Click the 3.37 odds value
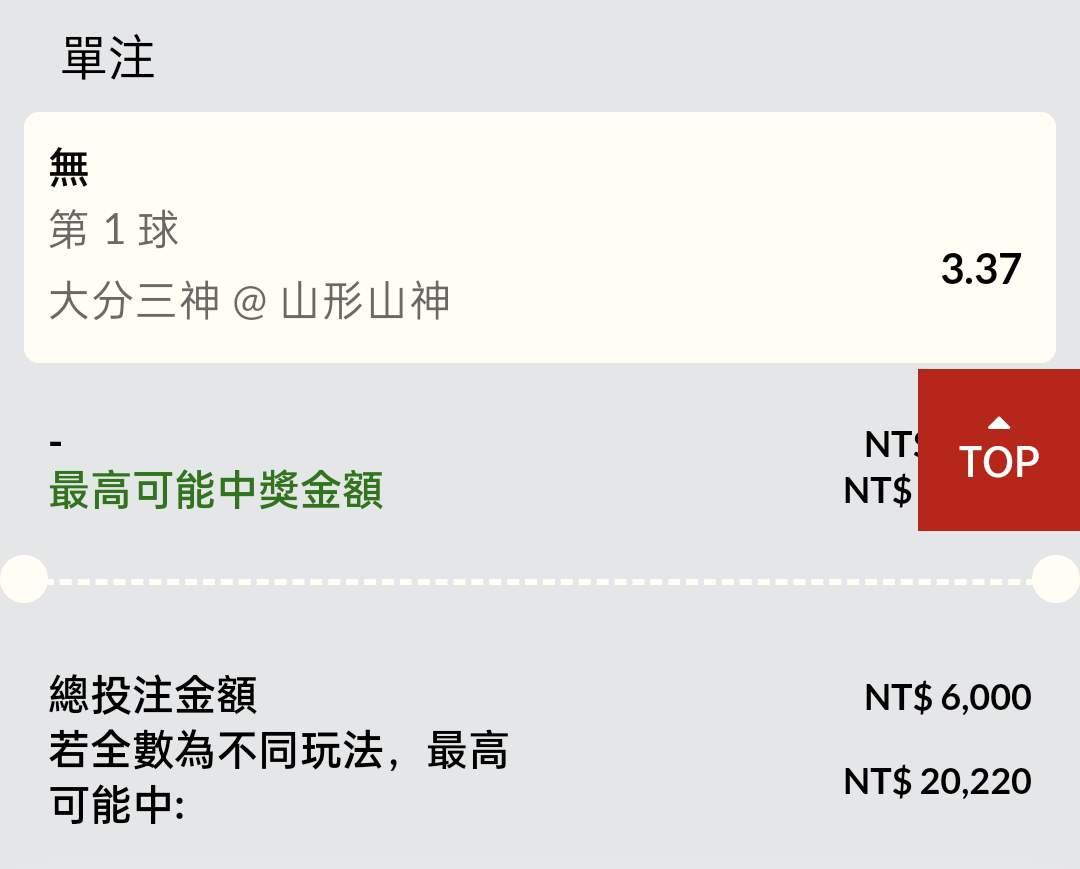The height and width of the screenshot is (869, 1080). click(x=980, y=269)
